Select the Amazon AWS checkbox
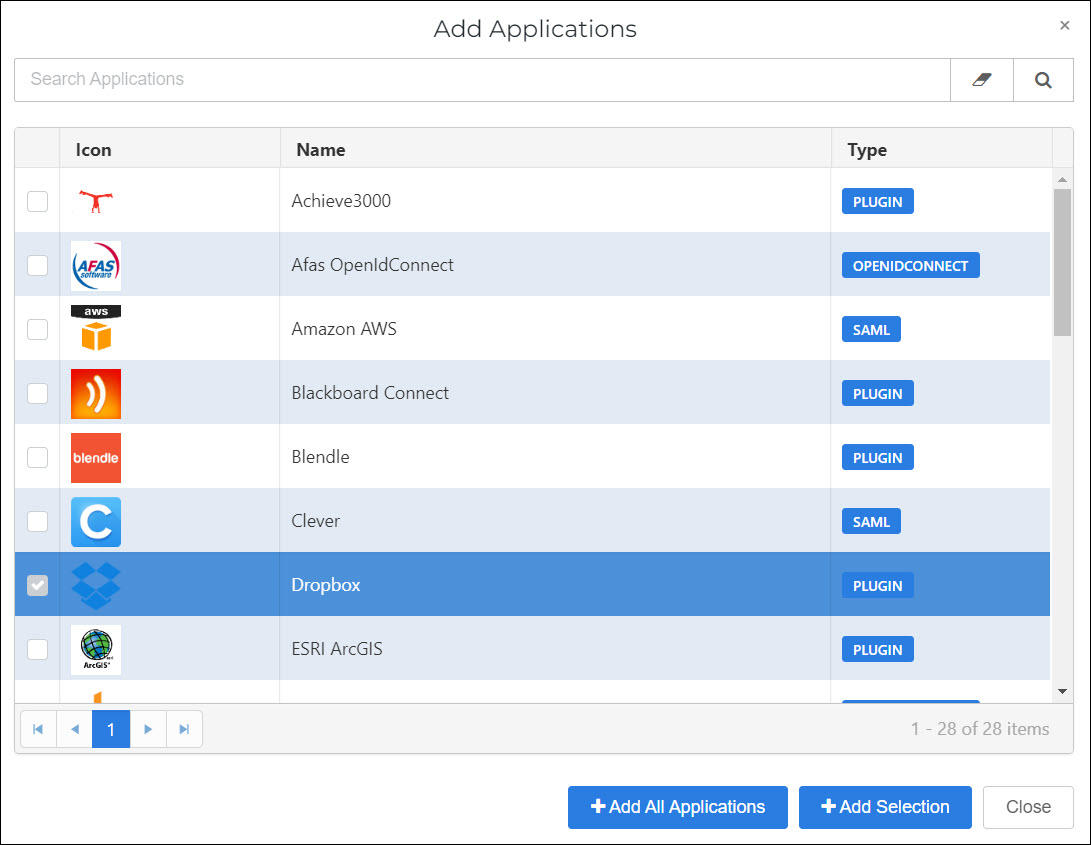The width and height of the screenshot is (1091, 845). 38,329
